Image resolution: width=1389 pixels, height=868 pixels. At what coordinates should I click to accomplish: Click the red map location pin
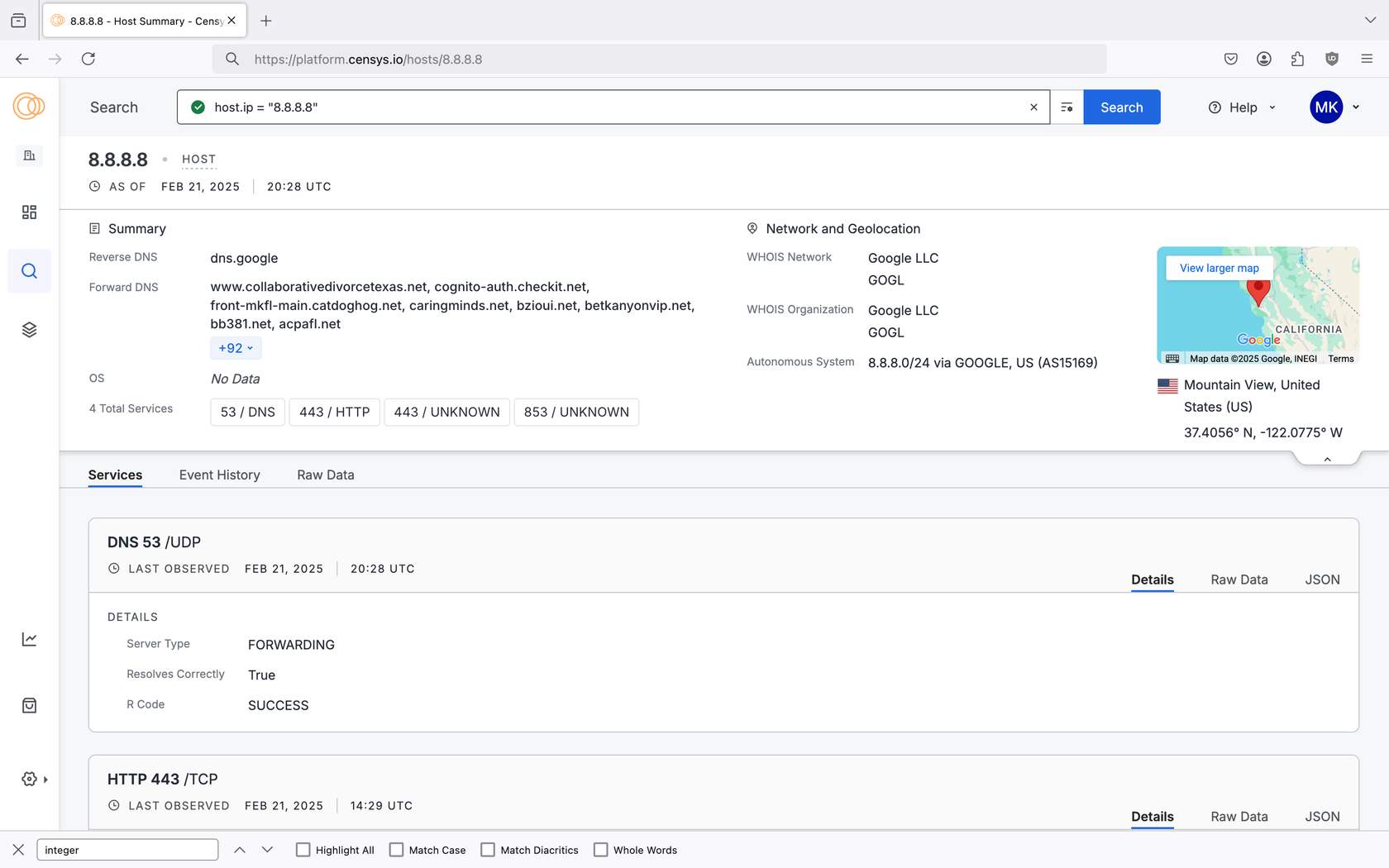tap(1258, 293)
